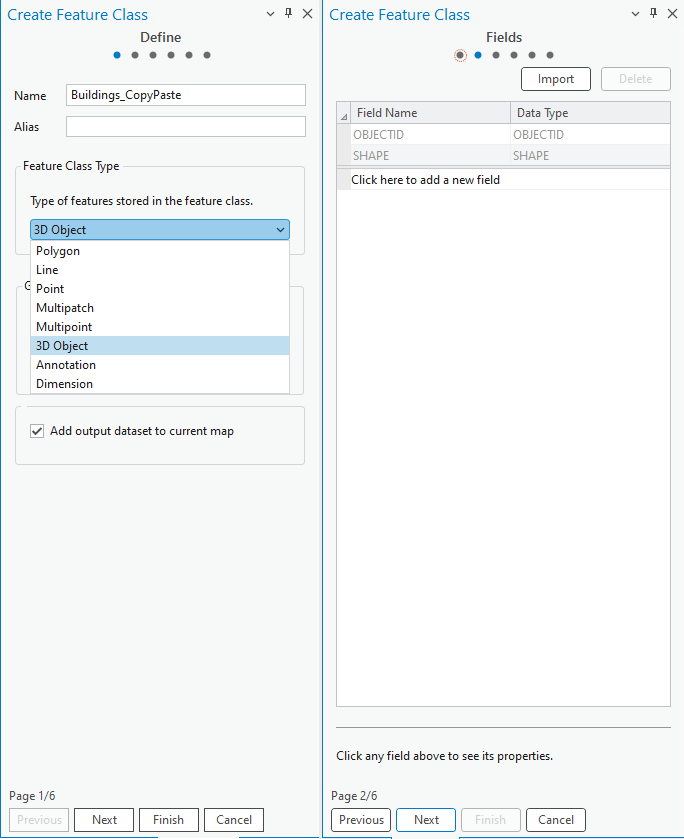Open options chevron of right Fields pane

635,14
